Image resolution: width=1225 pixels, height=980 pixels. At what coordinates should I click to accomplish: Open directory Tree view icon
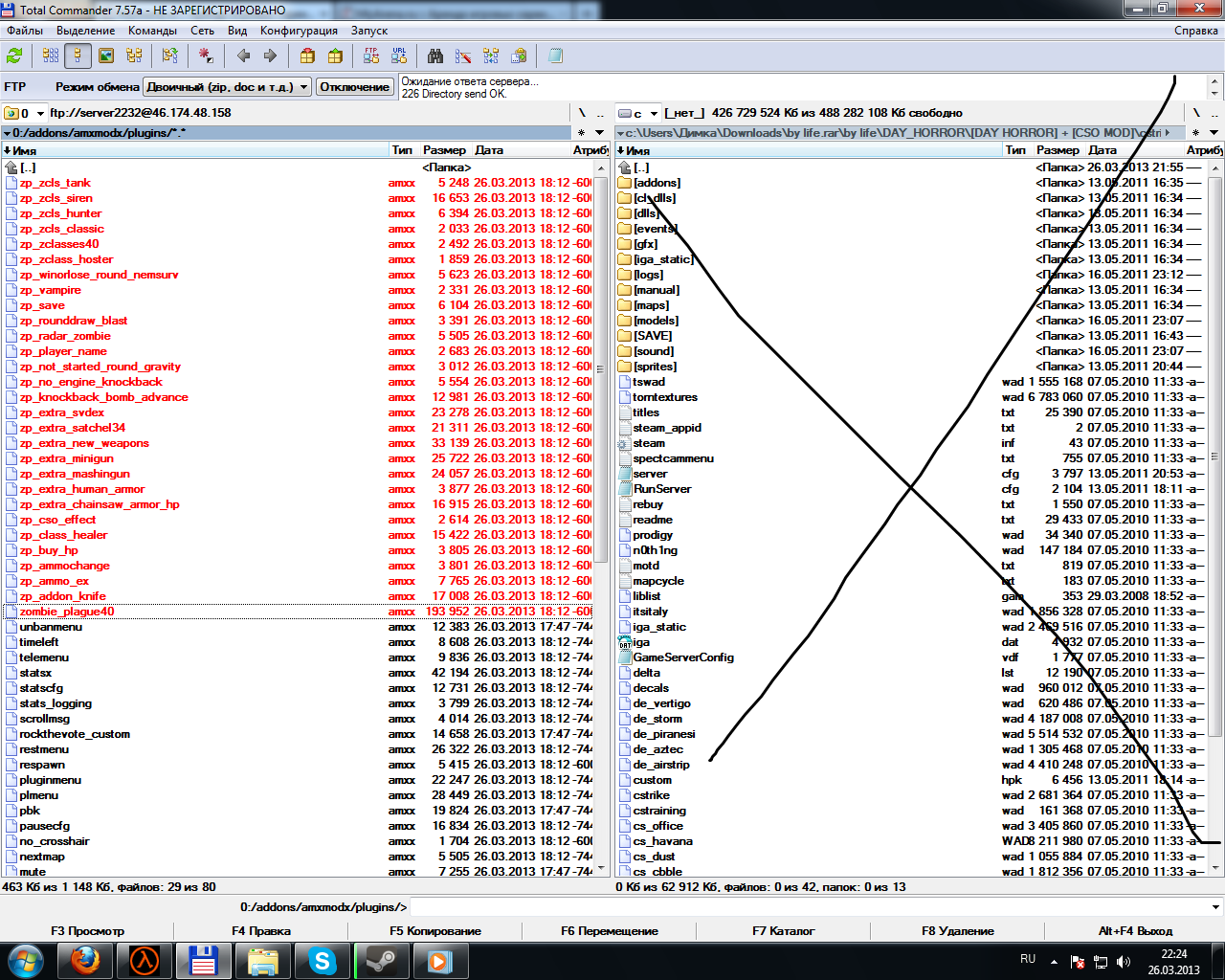click(134, 56)
